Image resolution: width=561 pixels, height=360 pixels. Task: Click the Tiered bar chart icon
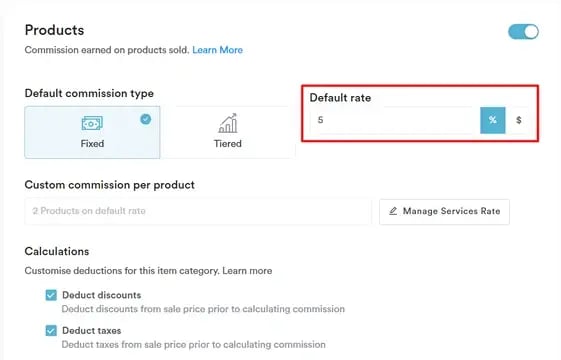pos(228,123)
